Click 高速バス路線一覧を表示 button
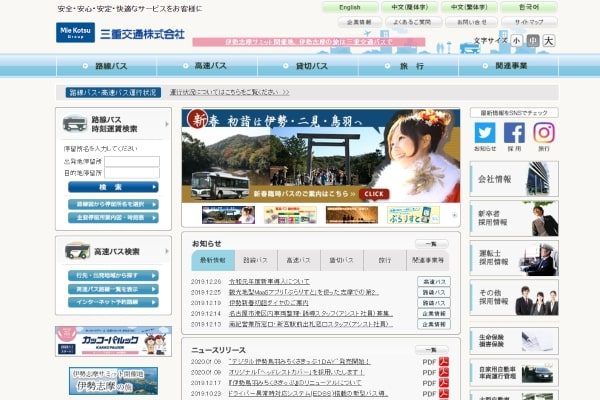 coord(113,289)
